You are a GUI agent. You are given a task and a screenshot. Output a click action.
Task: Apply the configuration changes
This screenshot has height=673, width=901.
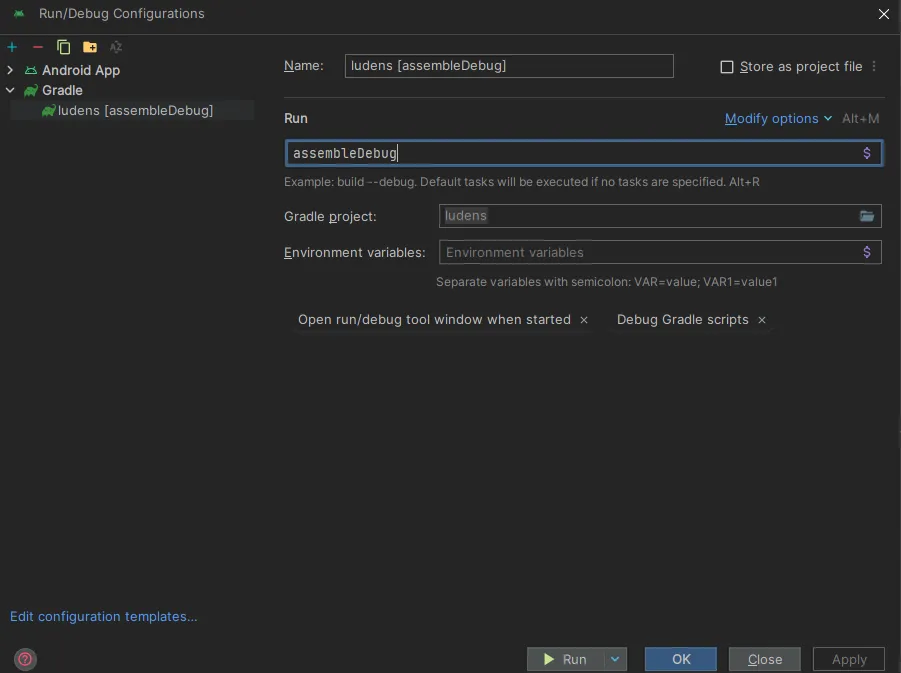tap(847, 659)
